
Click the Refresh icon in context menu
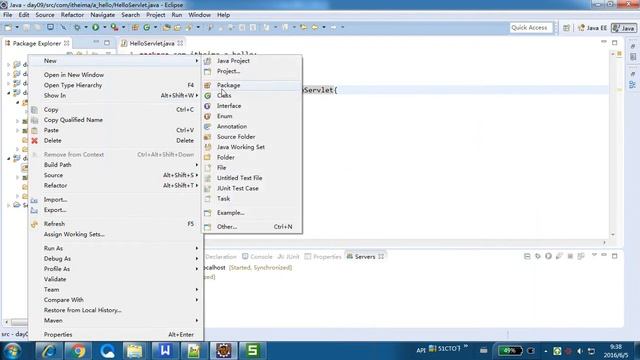coord(34,224)
